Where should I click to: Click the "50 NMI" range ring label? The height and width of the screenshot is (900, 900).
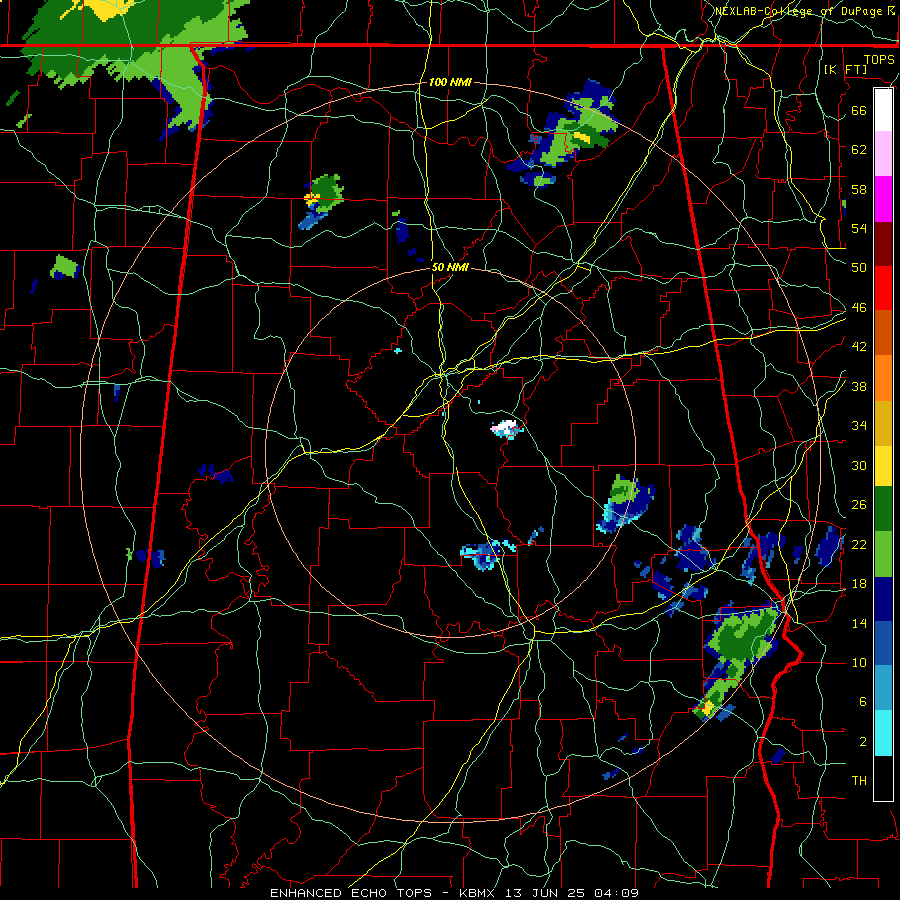tap(449, 267)
